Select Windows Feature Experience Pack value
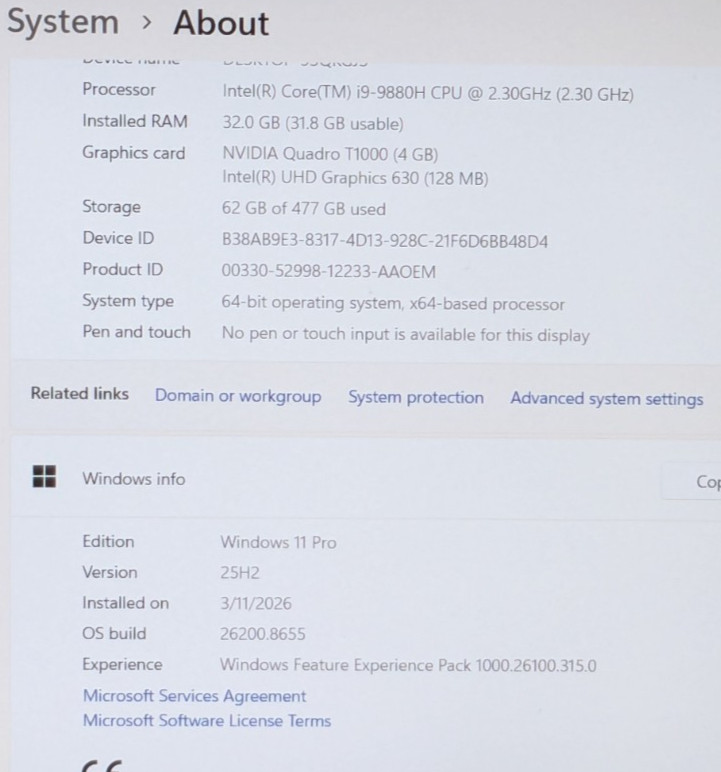This screenshot has width=721, height=772. tap(408, 665)
